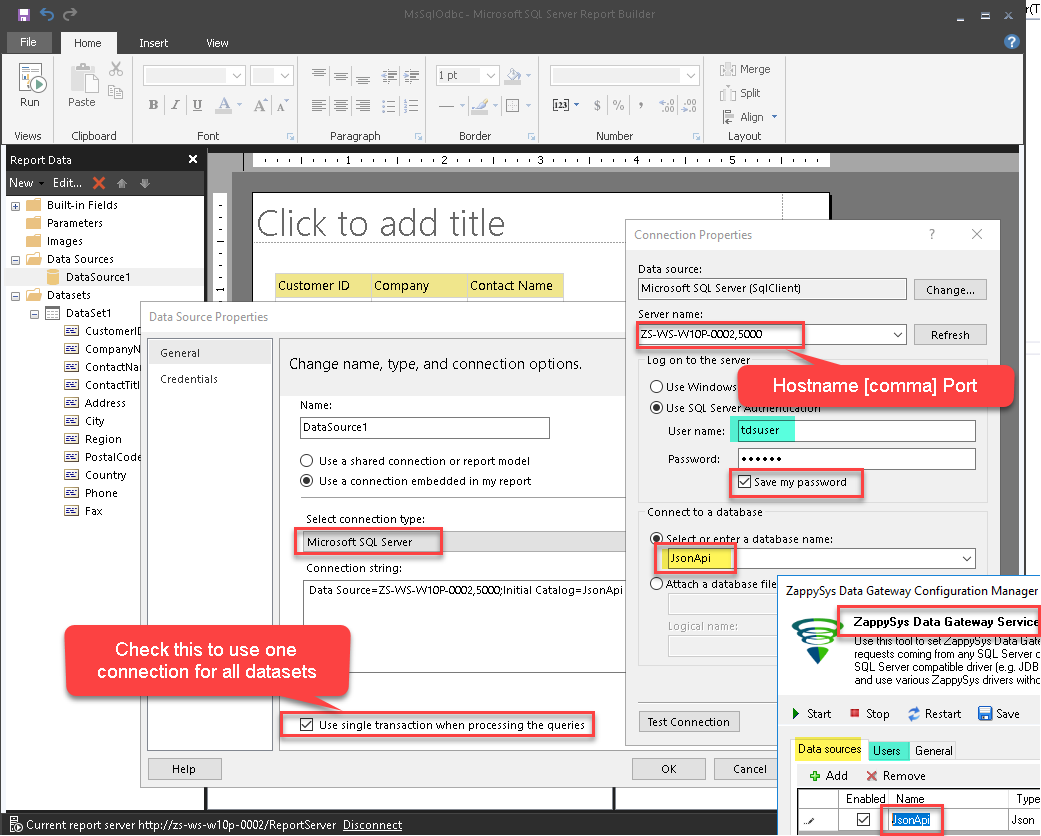Toggle the 'Save my password' checkbox
Screen dimensions: 1041x836
coord(744,482)
